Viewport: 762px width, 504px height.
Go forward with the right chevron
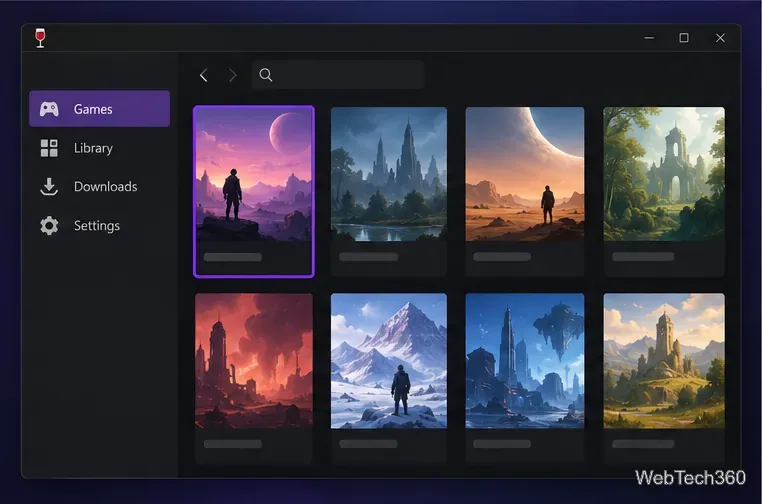pyautogui.click(x=233, y=75)
